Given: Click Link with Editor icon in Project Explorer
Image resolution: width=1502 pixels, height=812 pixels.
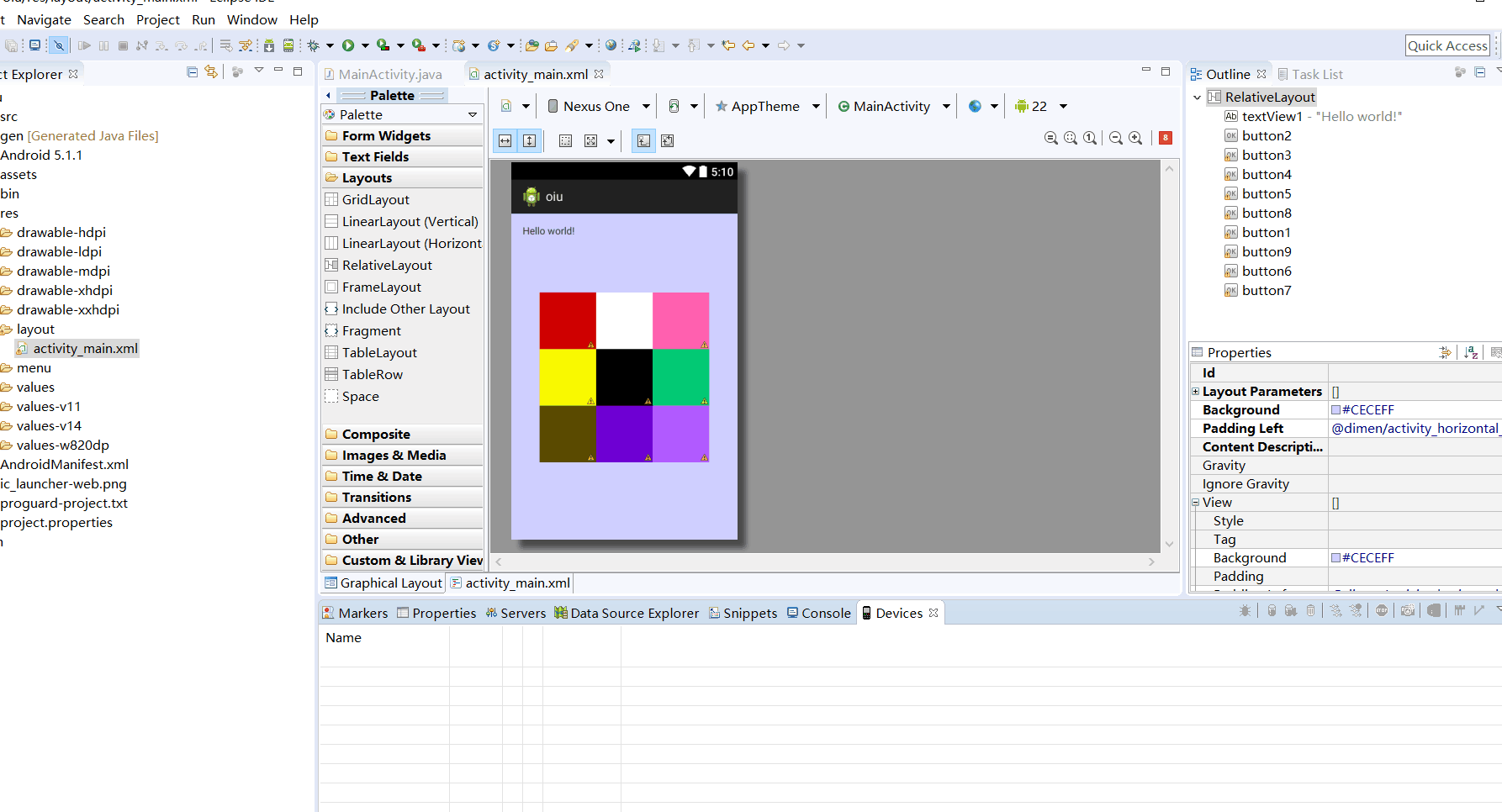Looking at the screenshot, I should click(211, 72).
